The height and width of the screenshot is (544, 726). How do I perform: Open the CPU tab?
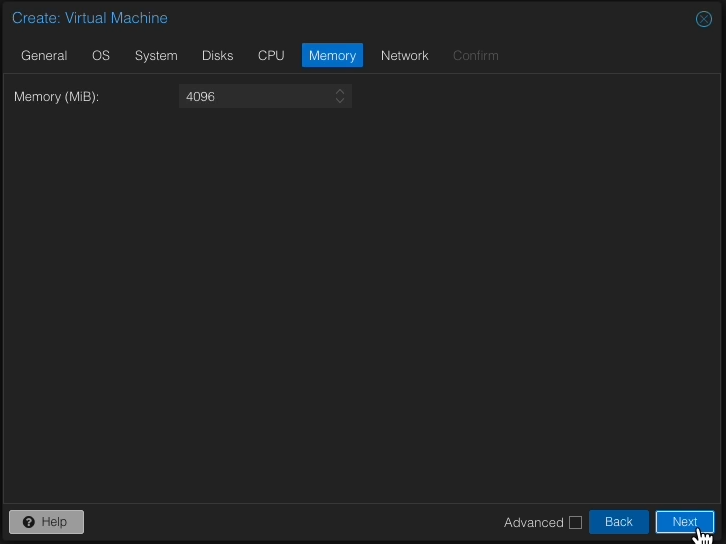271,56
